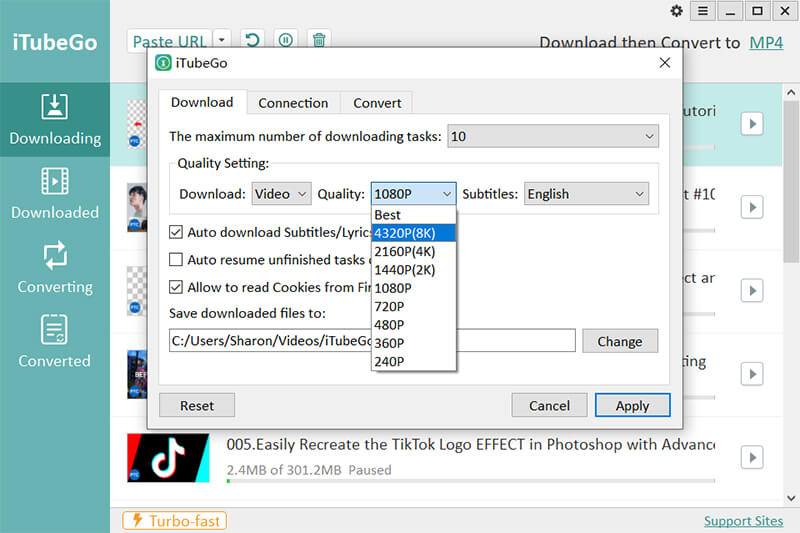
Task: Select 240P quality option
Action: pyautogui.click(x=413, y=362)
